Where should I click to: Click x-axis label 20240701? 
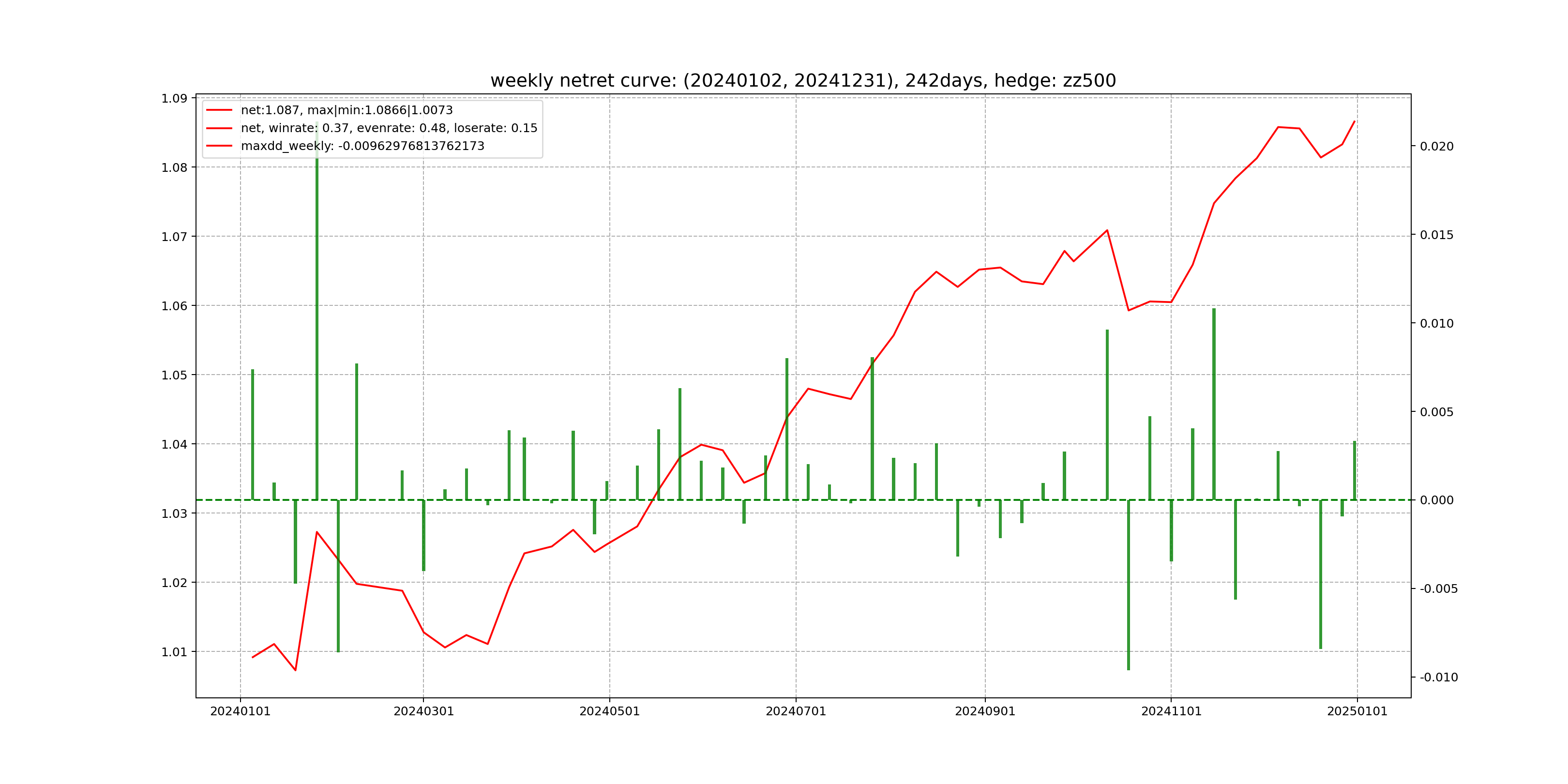tap(796, 711)
